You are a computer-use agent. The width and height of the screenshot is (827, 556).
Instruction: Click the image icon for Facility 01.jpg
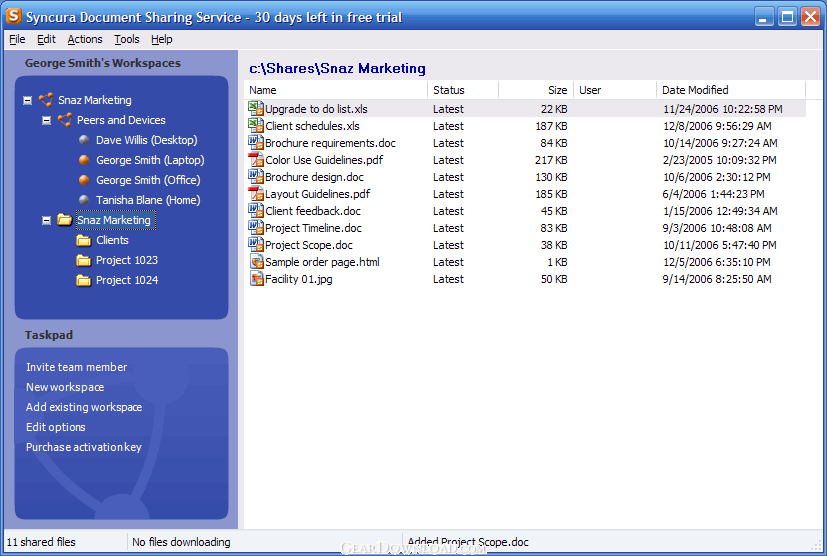256,279
